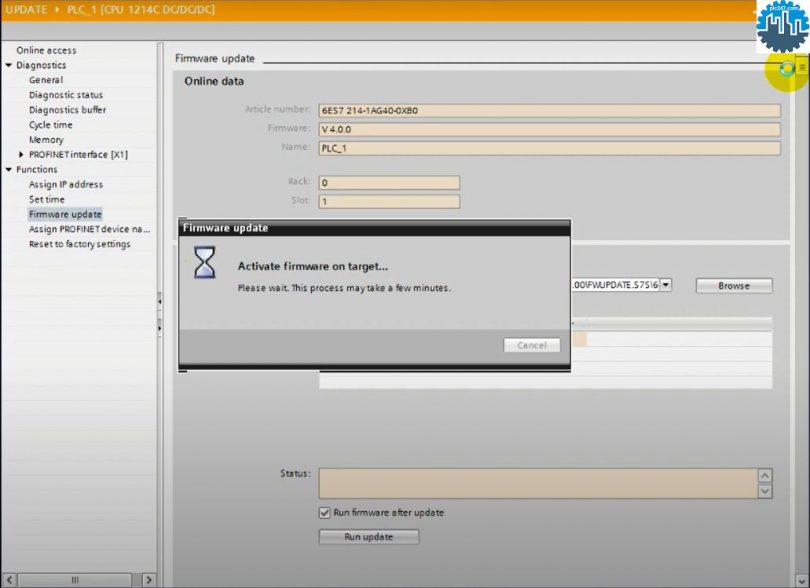This screenshot has width=810, height=588.
Task: Click the left splitter collapse arrow
Action: click(160, 301)
